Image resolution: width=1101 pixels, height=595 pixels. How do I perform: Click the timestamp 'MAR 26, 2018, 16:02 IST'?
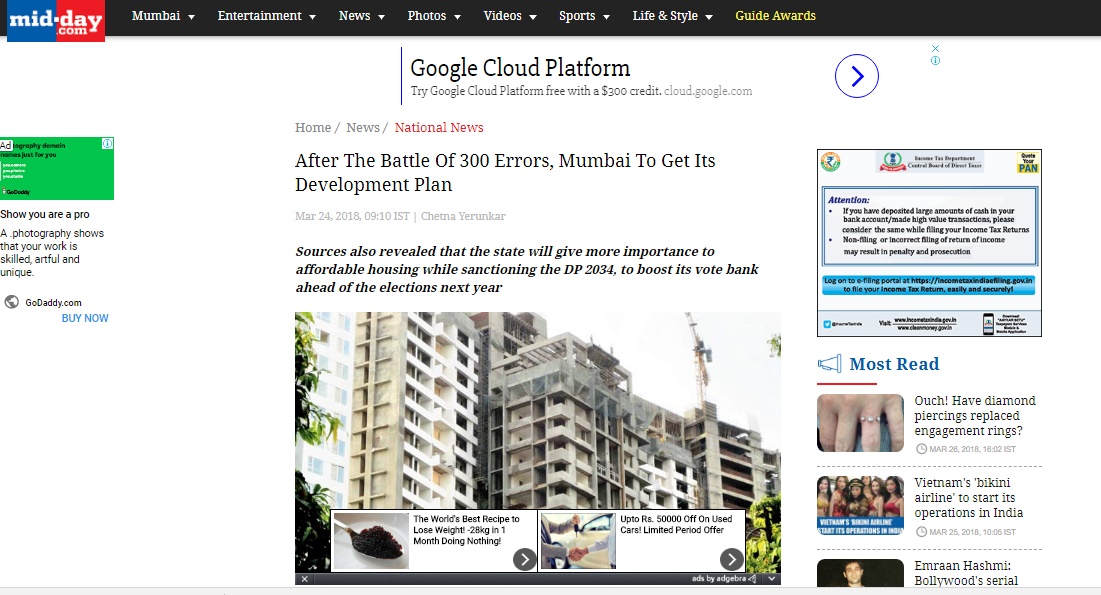pyautogui.click(x=973, y=449)
